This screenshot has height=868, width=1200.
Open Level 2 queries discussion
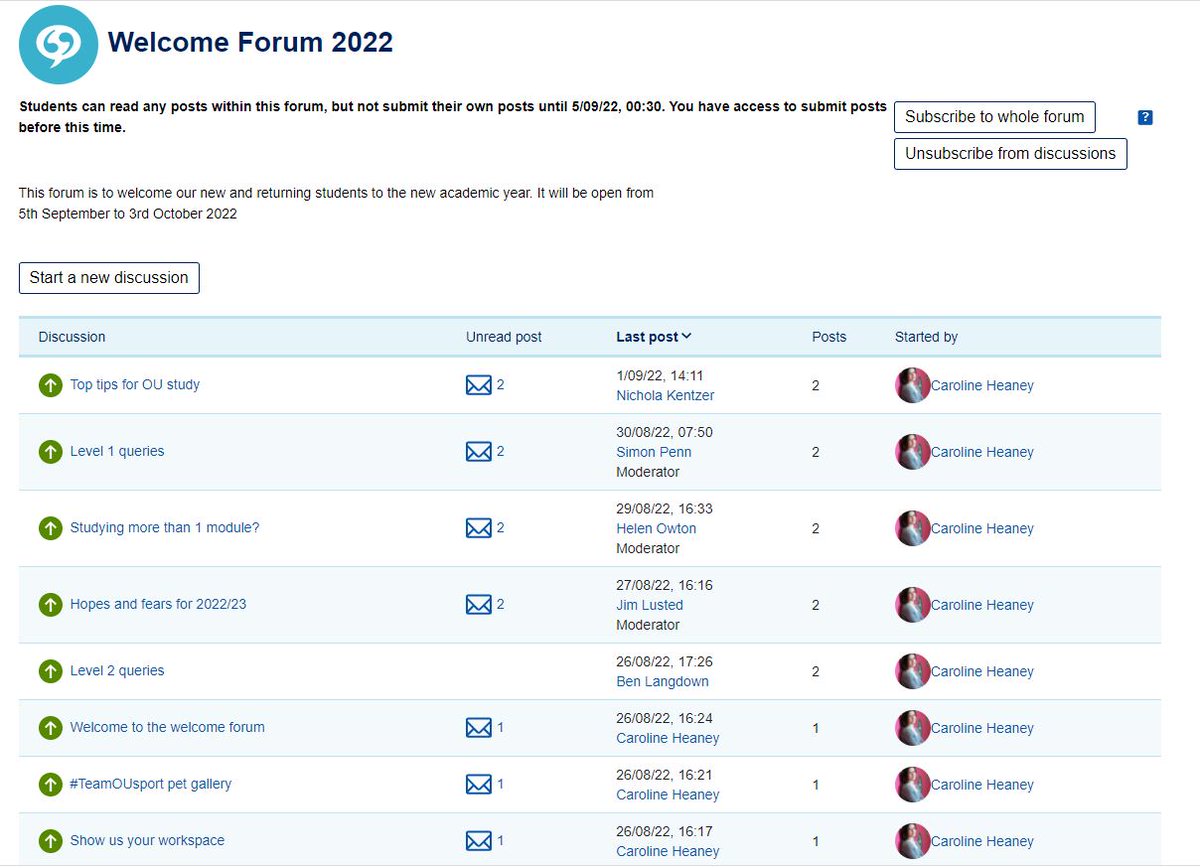point(117,671)
